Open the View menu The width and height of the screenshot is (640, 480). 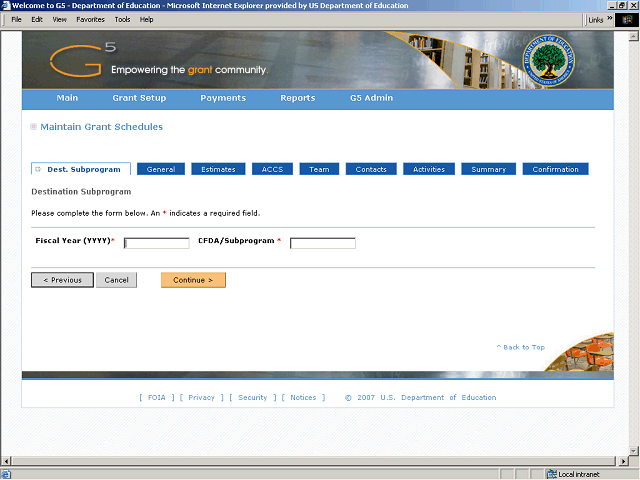(x=59, y=19)
